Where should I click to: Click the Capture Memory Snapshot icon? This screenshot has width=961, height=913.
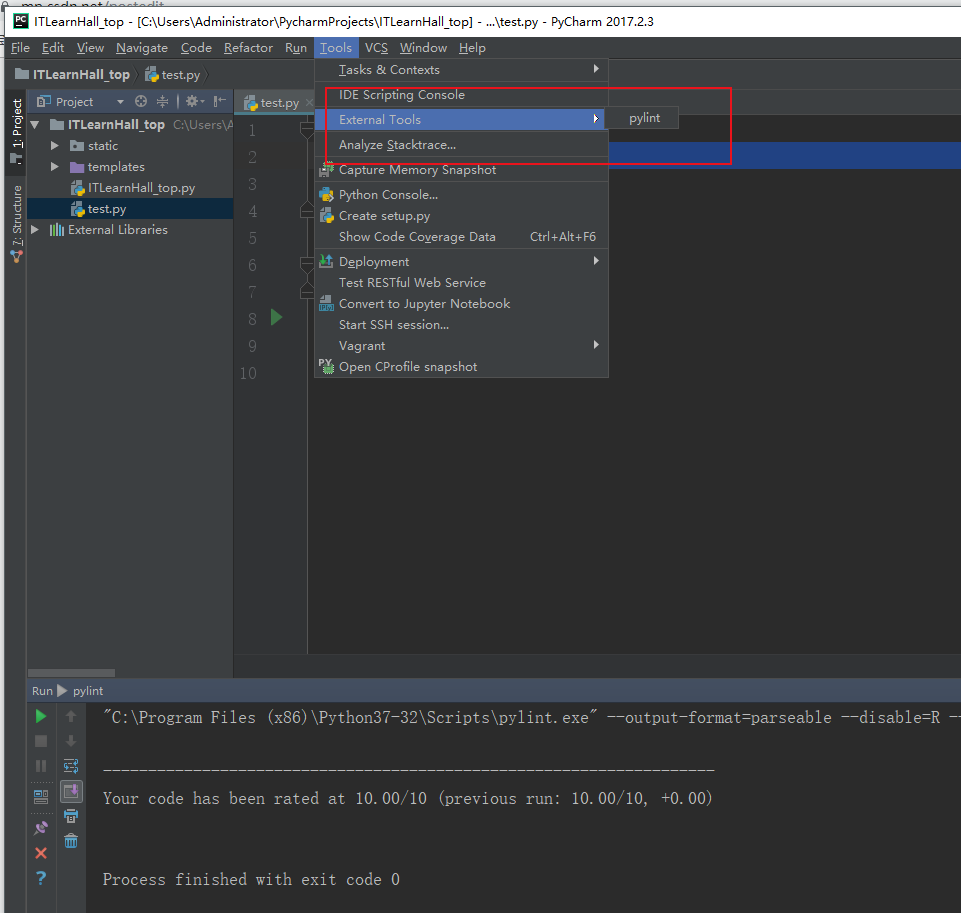326,170
